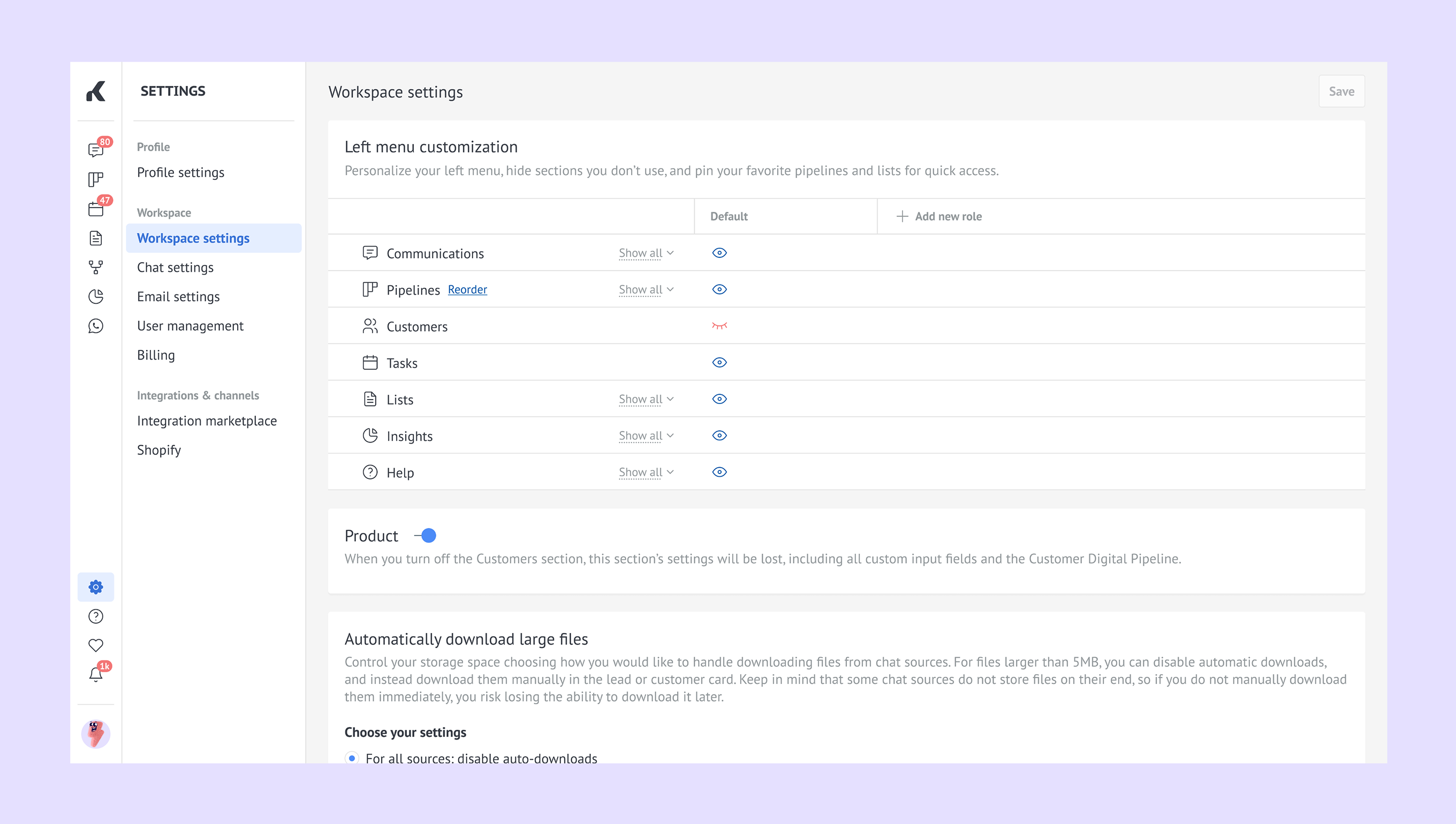Open chats icon with 80 badge

[96, 150]
